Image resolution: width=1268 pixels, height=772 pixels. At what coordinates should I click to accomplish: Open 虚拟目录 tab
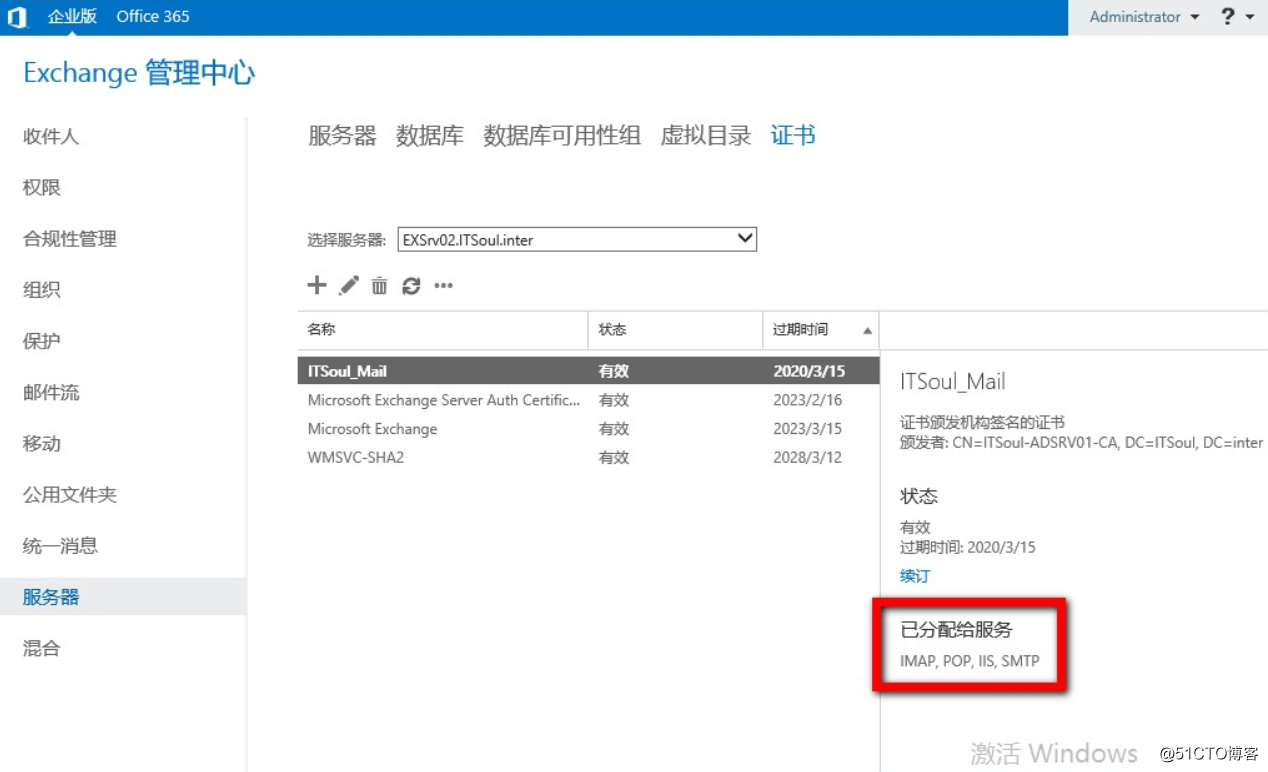coord(706,136)
